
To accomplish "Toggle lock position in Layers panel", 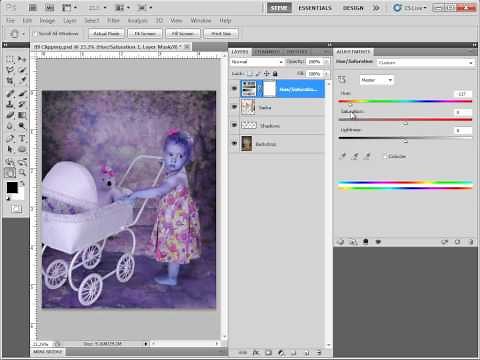I will pyautogui.click(x=267, y=74).
